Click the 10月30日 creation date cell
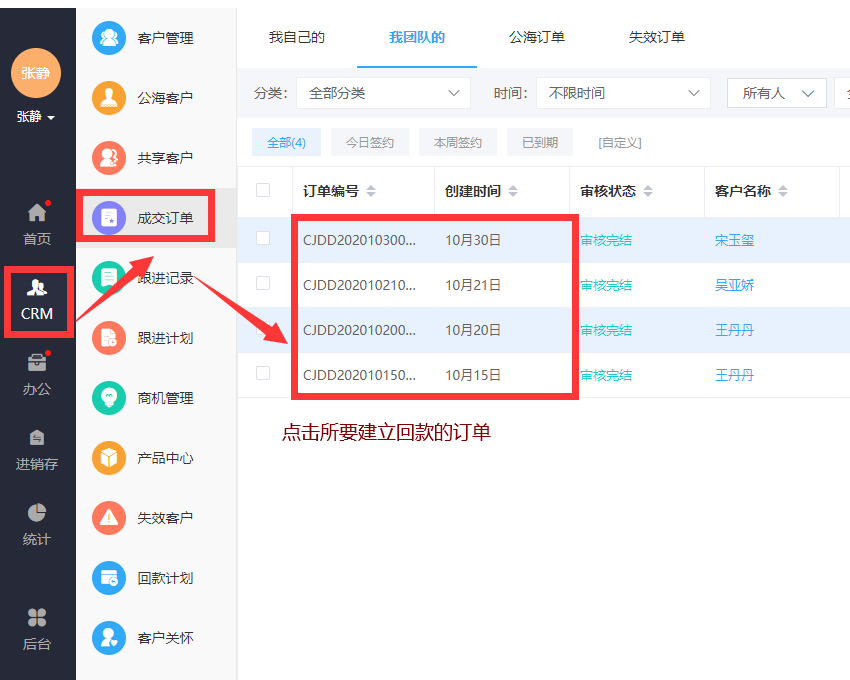Screen dimensions: 850x680 pyautogui.click(x=473, y=240)
